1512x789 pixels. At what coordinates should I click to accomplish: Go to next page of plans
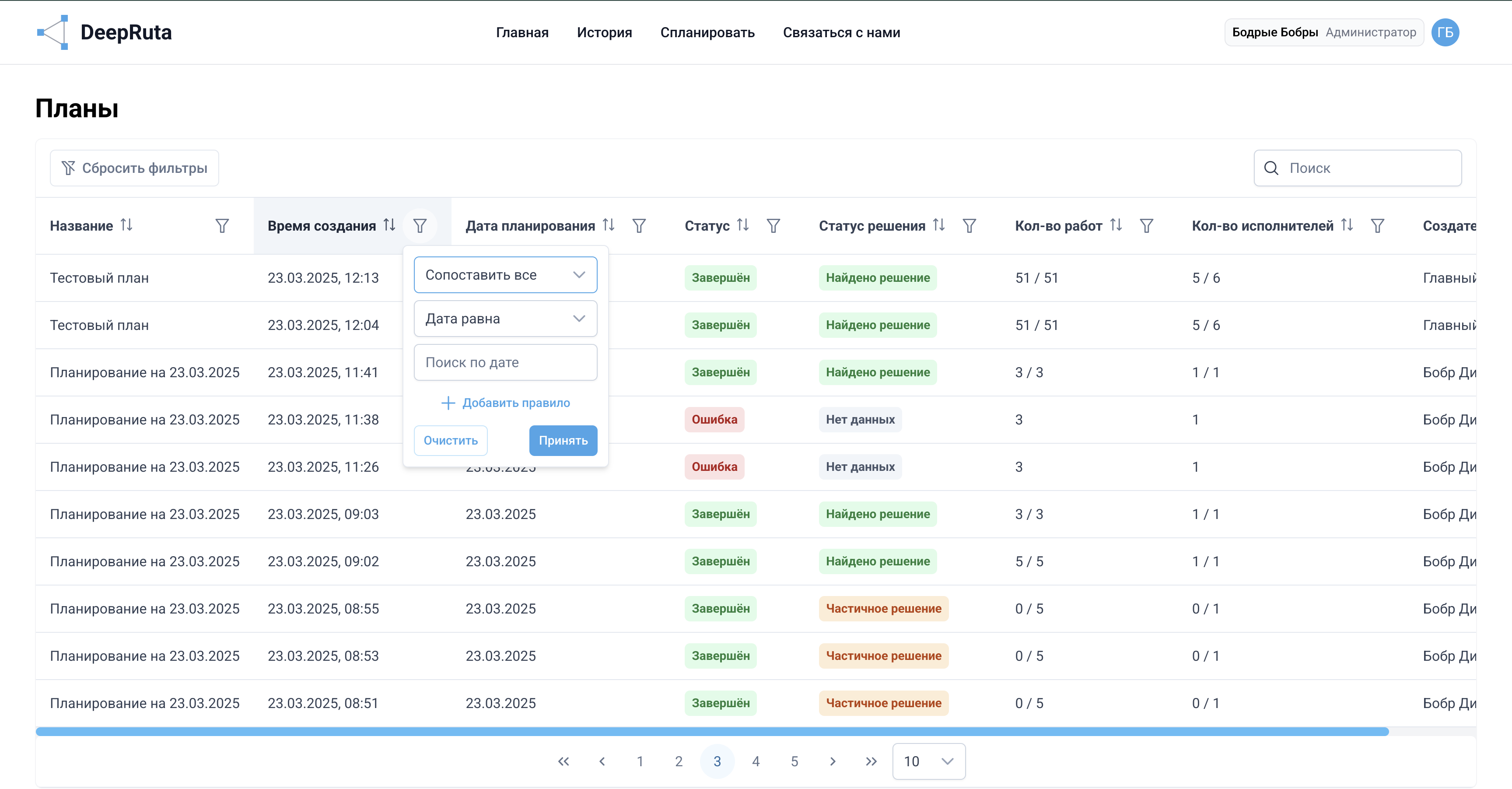[833, 761]
